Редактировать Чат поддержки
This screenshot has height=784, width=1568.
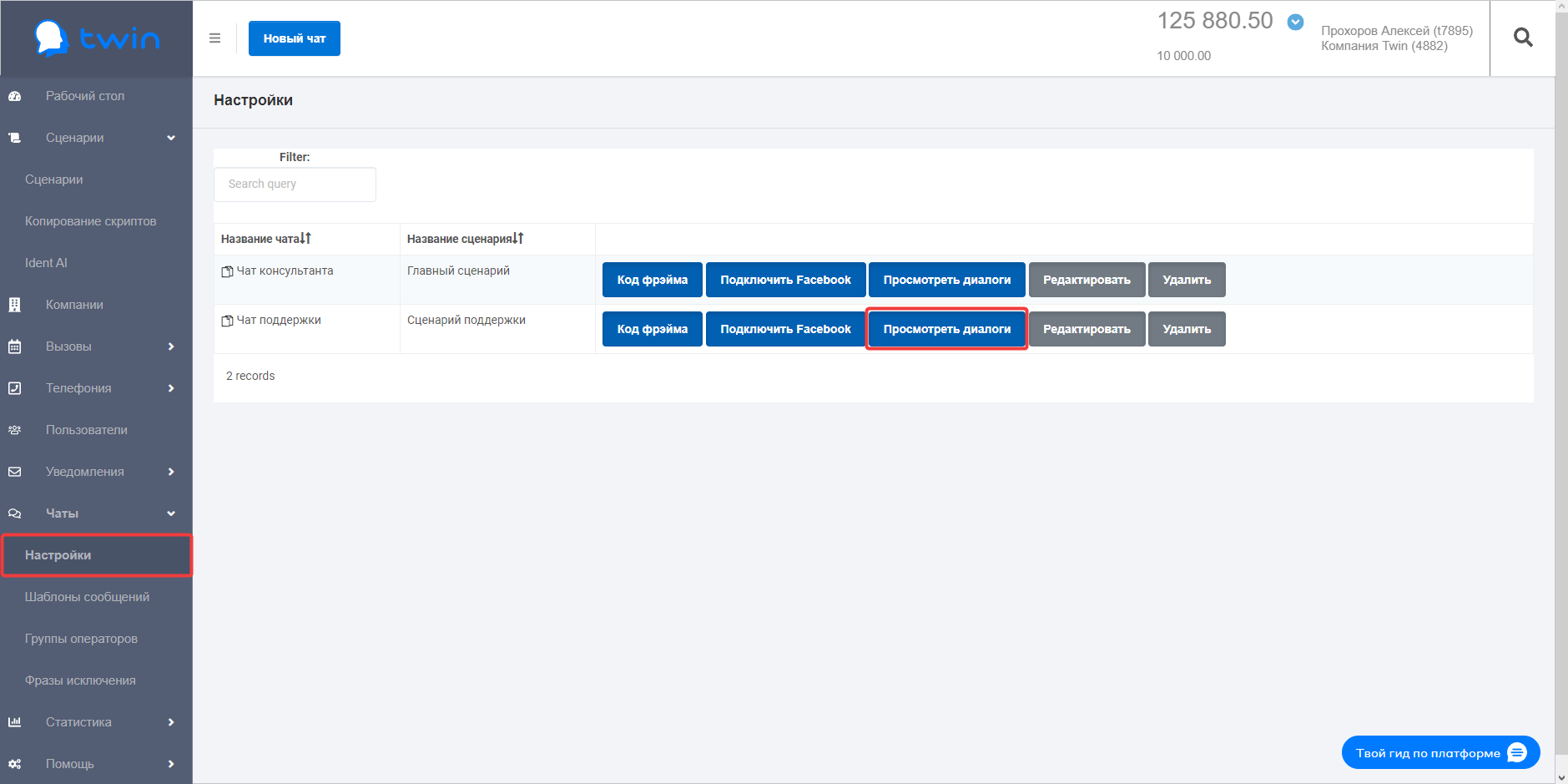click(1087, 329)
